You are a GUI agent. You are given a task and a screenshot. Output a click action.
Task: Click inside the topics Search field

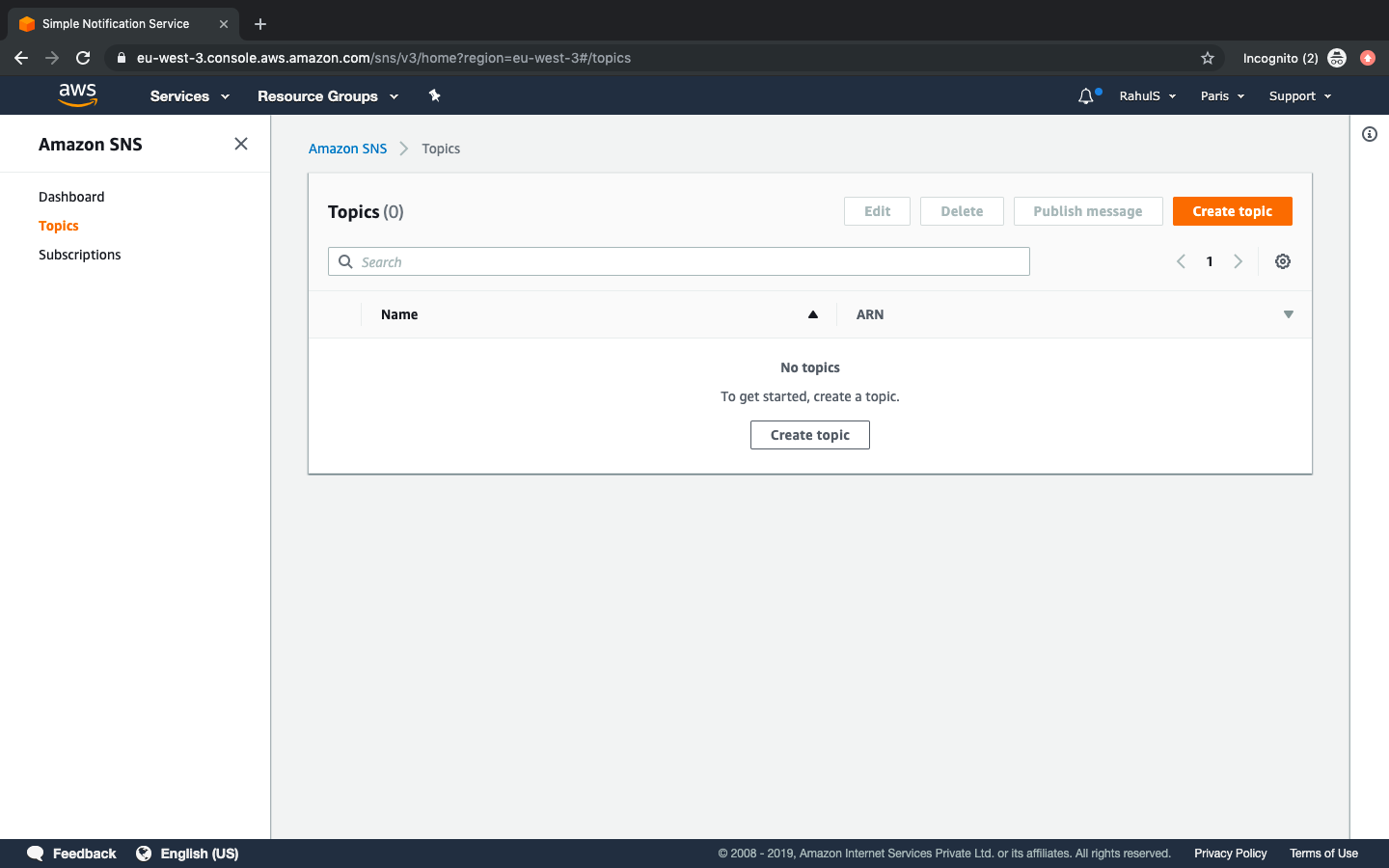pyautogui.click(x=579, y=261)
